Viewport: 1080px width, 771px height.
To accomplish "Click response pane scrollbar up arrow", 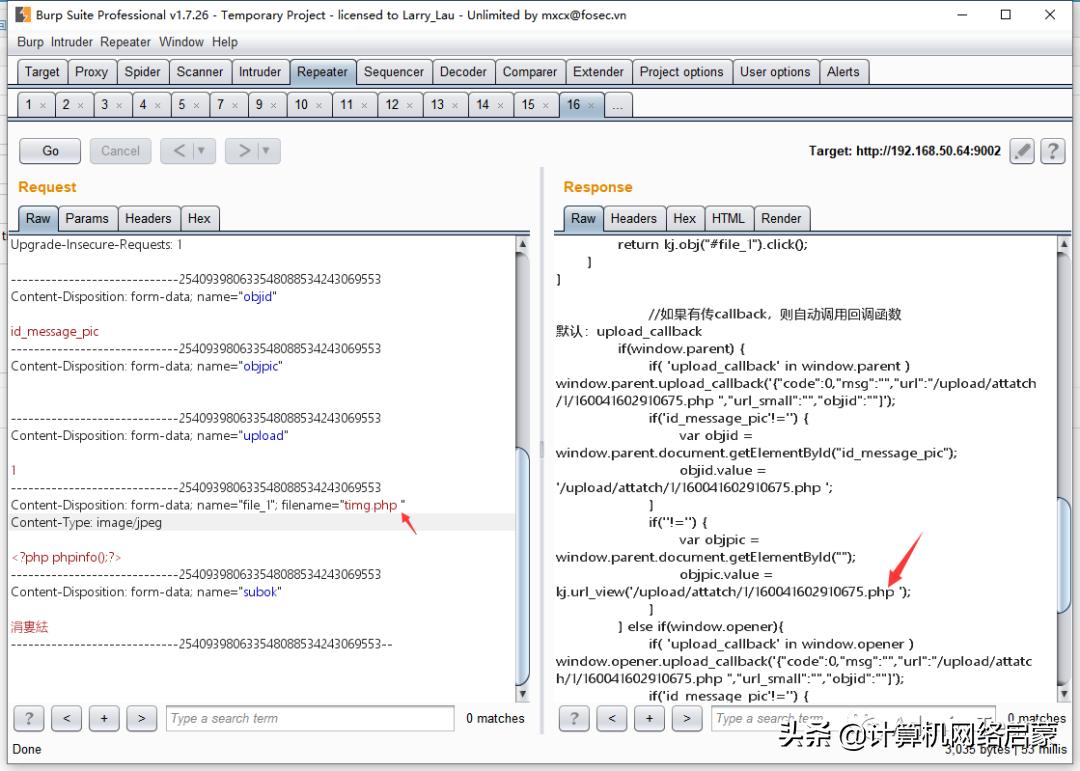I will click(1064, 244).
